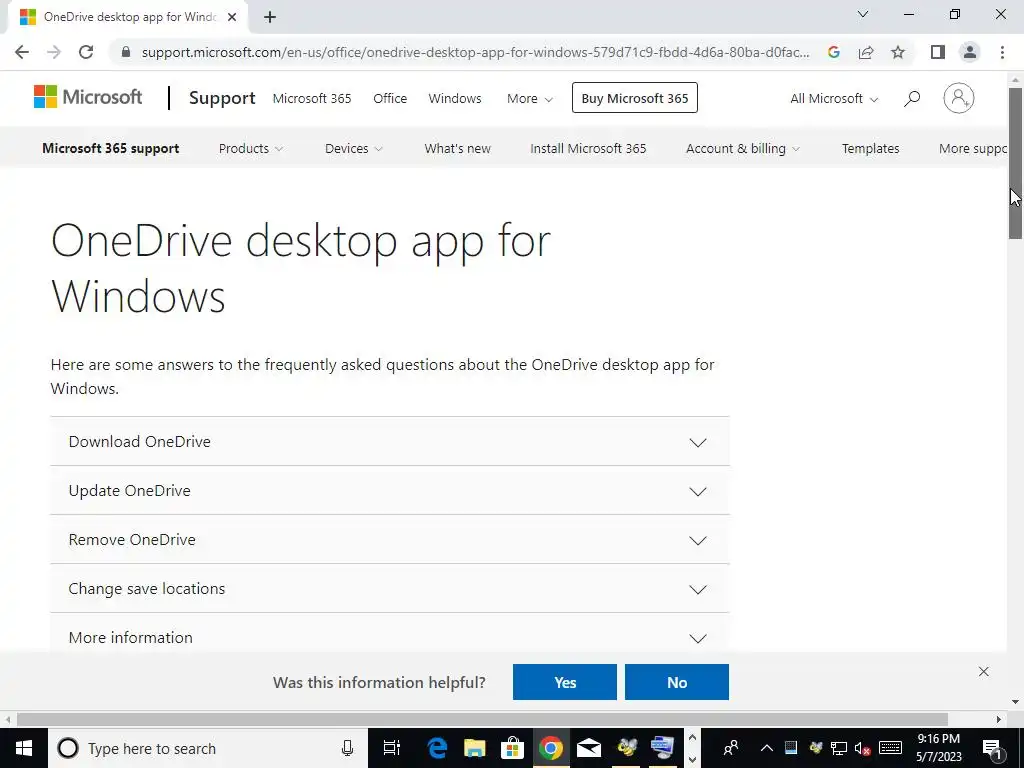
Task: Go back using the browser back arrow
Action: 22,52
